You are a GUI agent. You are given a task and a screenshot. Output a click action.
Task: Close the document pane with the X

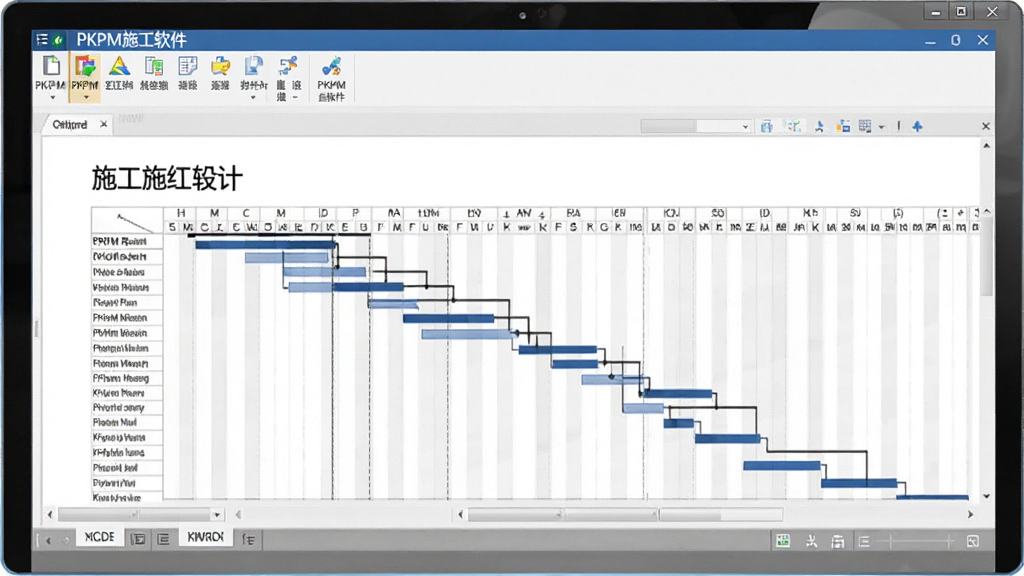pyautogui.click(x=986, y=127)
